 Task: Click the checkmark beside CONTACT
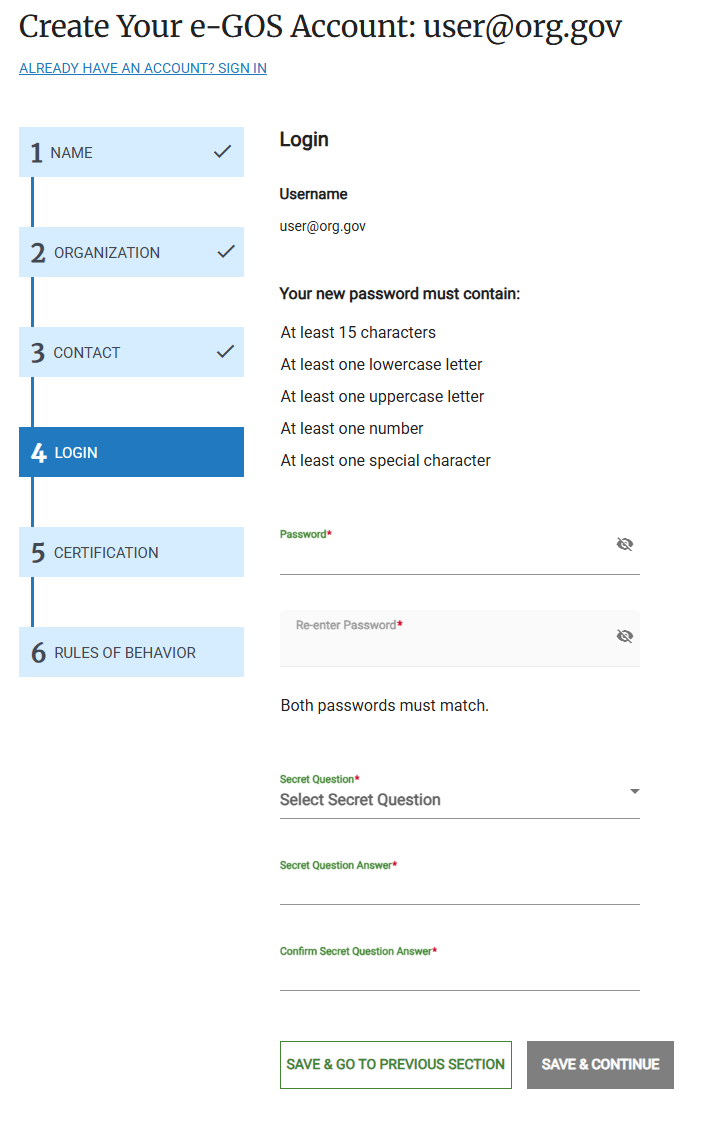225,352
